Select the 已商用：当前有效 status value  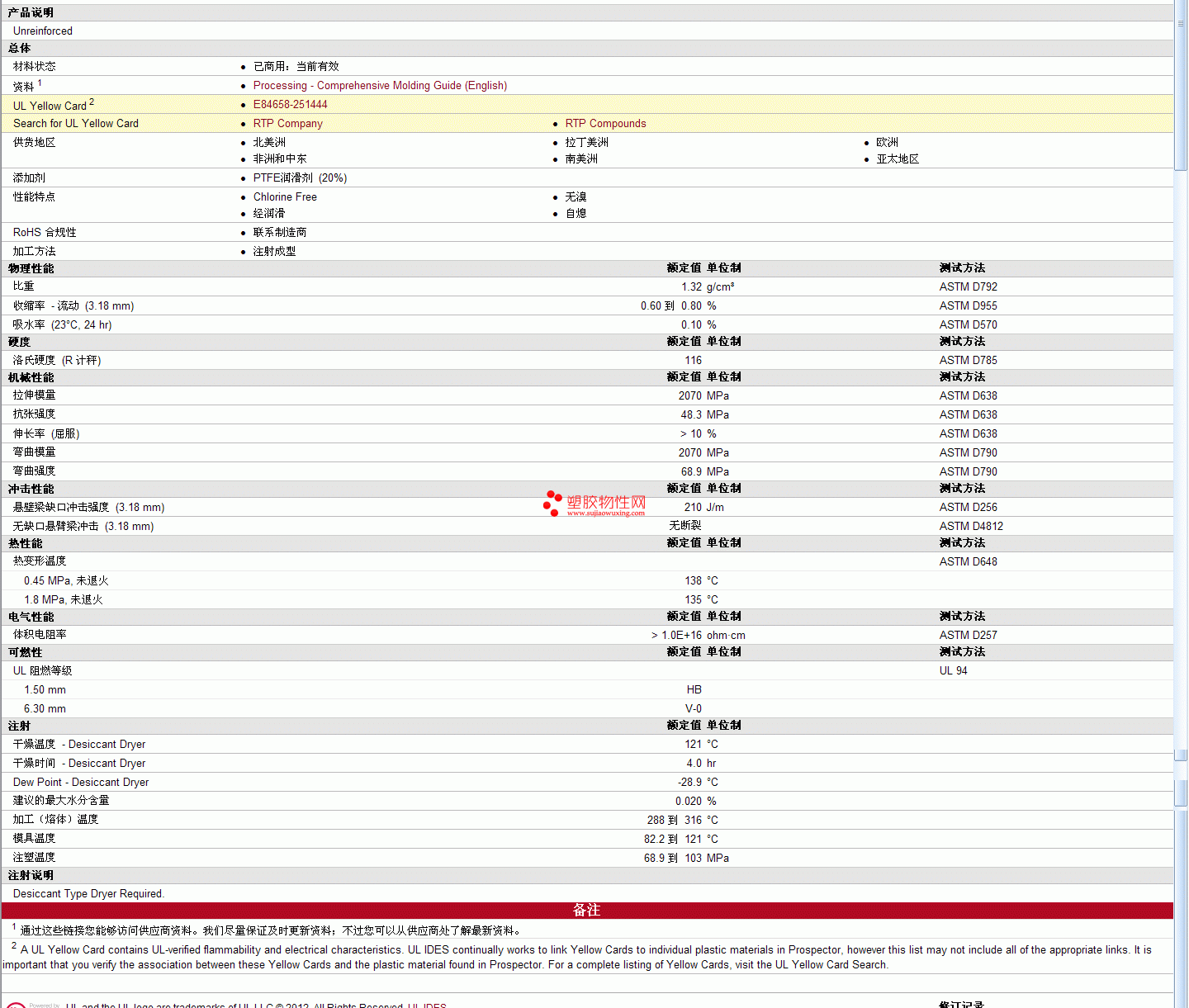click(296, 66)
